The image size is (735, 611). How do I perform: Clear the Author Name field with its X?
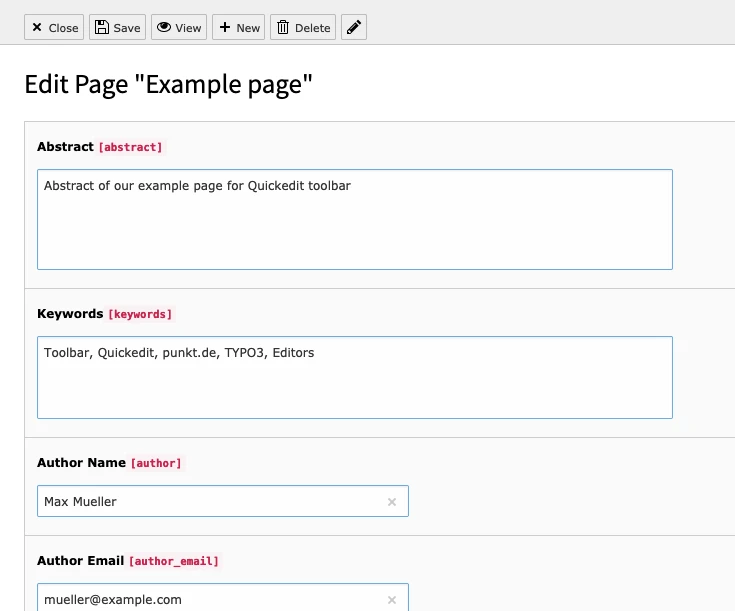tap(392, 502)
